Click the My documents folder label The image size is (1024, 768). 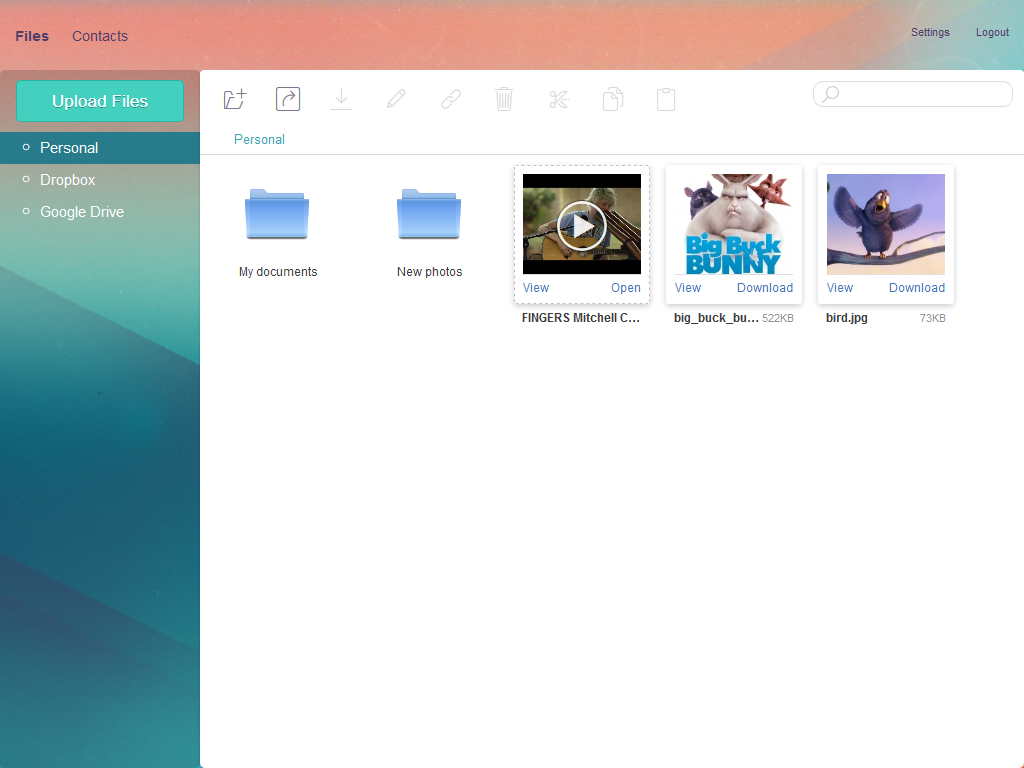coord(278,272)
